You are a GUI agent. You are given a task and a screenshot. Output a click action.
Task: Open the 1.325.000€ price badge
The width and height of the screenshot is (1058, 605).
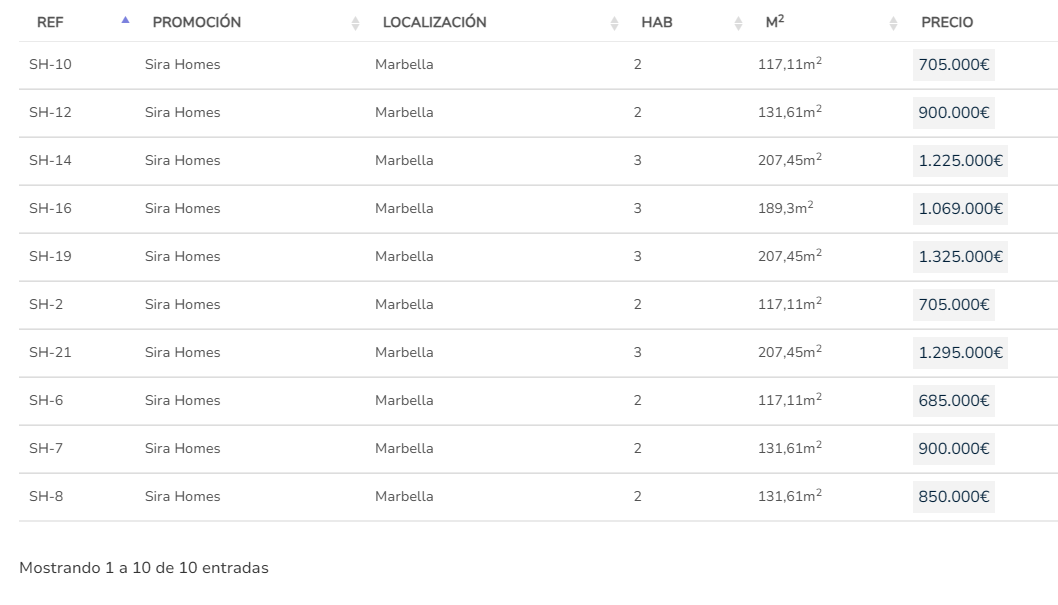point(960,256)
